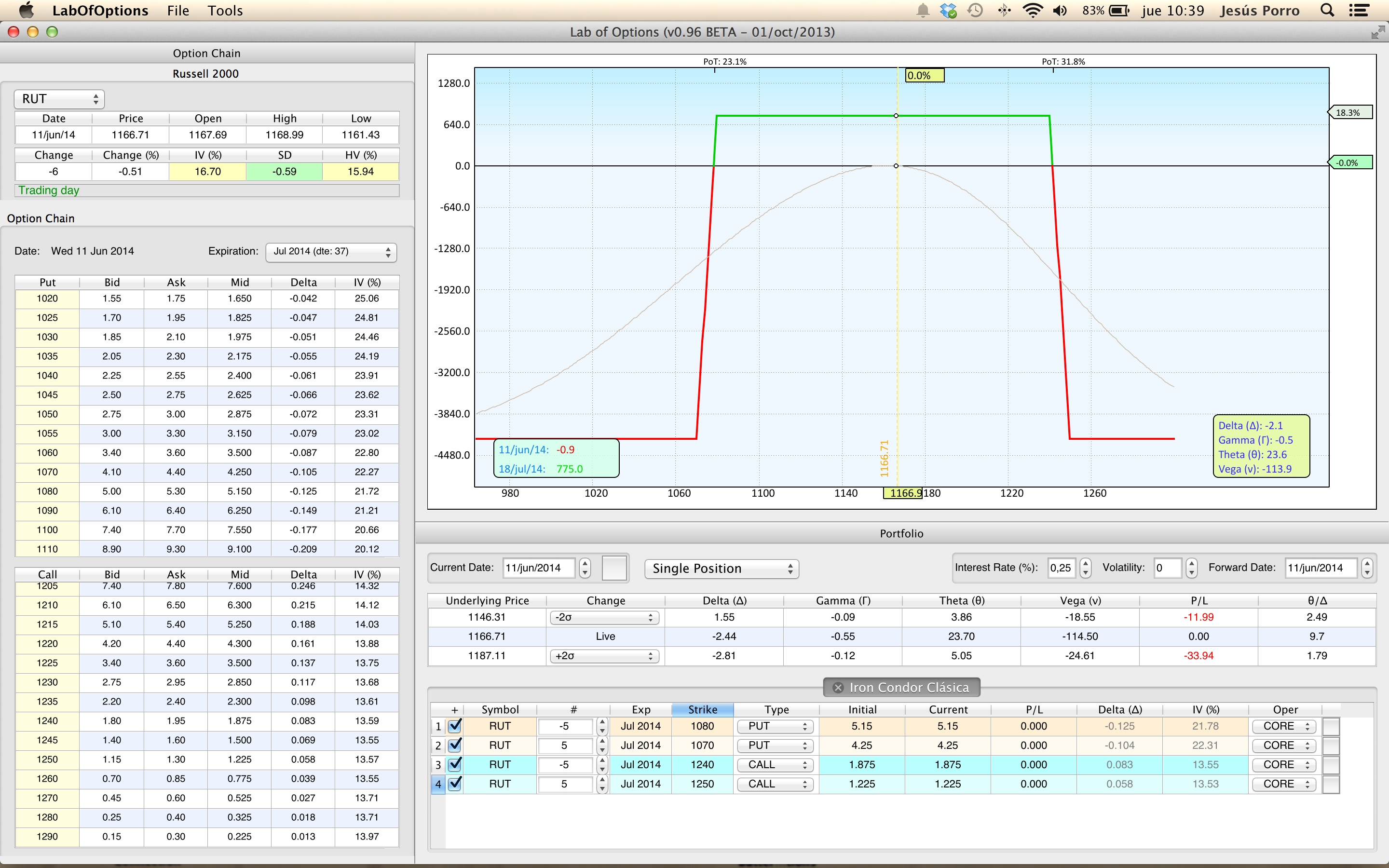
Task: Click the plus icon to add position row
Action: pyautogui.click(x=454, y=709)
